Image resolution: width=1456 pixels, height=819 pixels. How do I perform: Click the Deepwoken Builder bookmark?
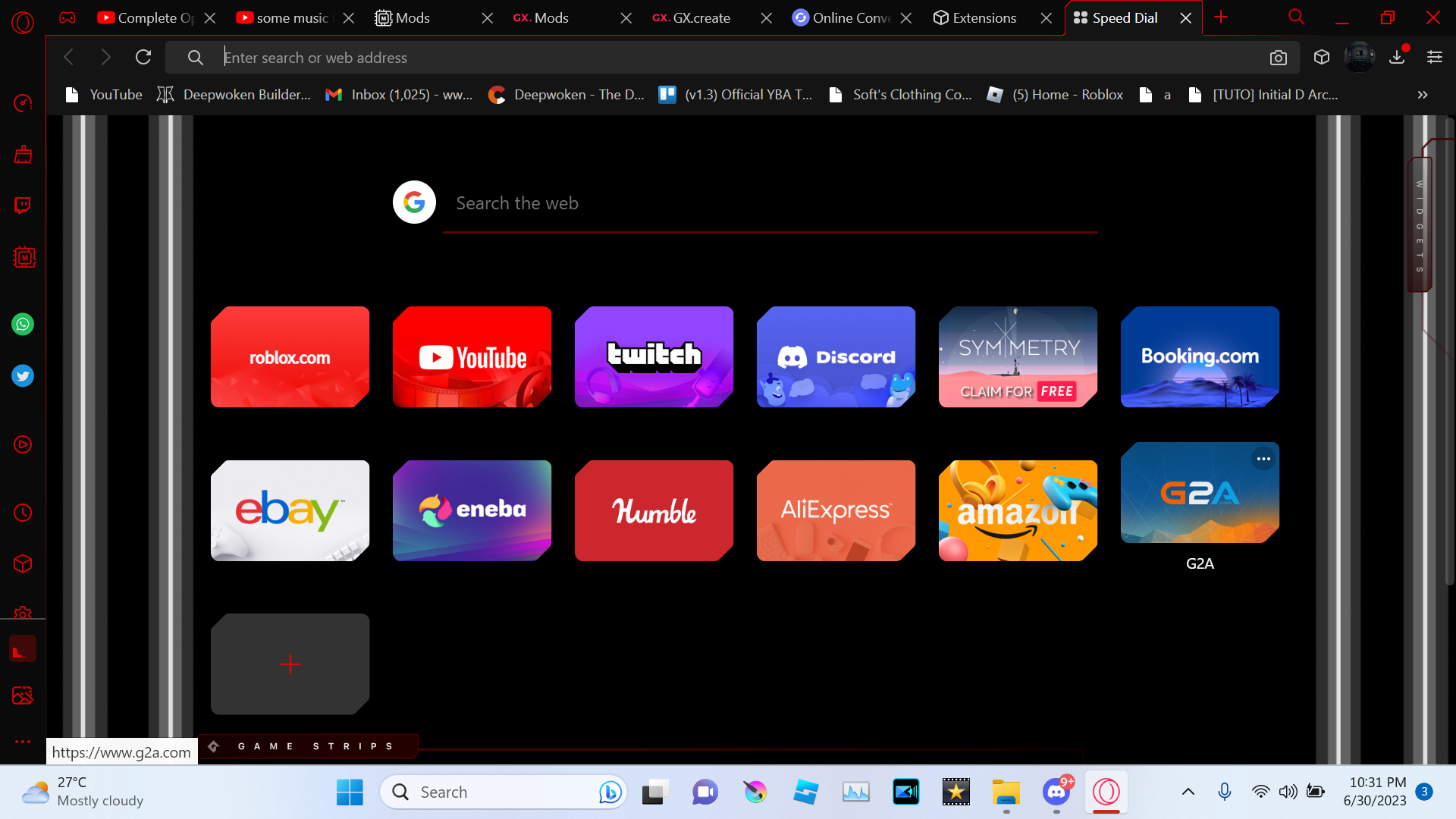(x=235, y=95)
